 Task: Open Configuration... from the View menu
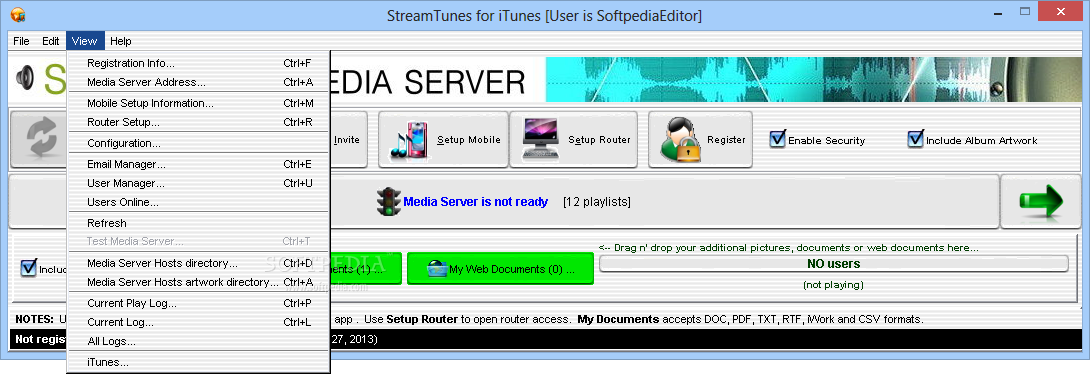pos(198,143)
